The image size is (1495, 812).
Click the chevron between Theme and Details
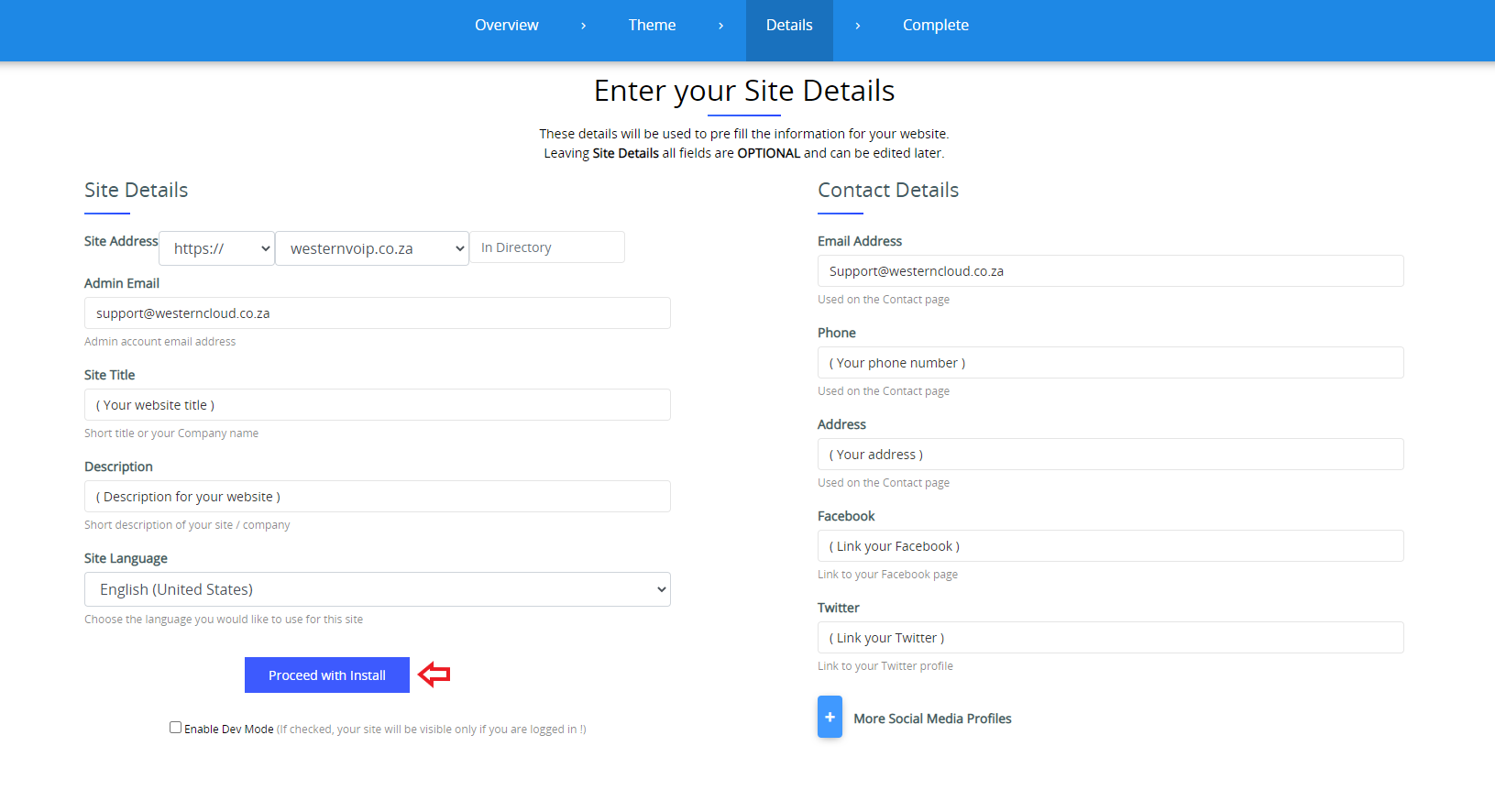720,26
